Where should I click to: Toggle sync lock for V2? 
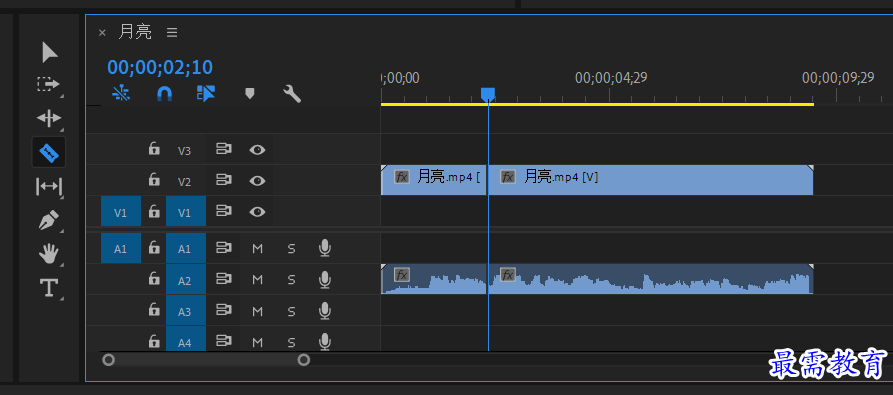pyautogui.click(x=224, y=180)
